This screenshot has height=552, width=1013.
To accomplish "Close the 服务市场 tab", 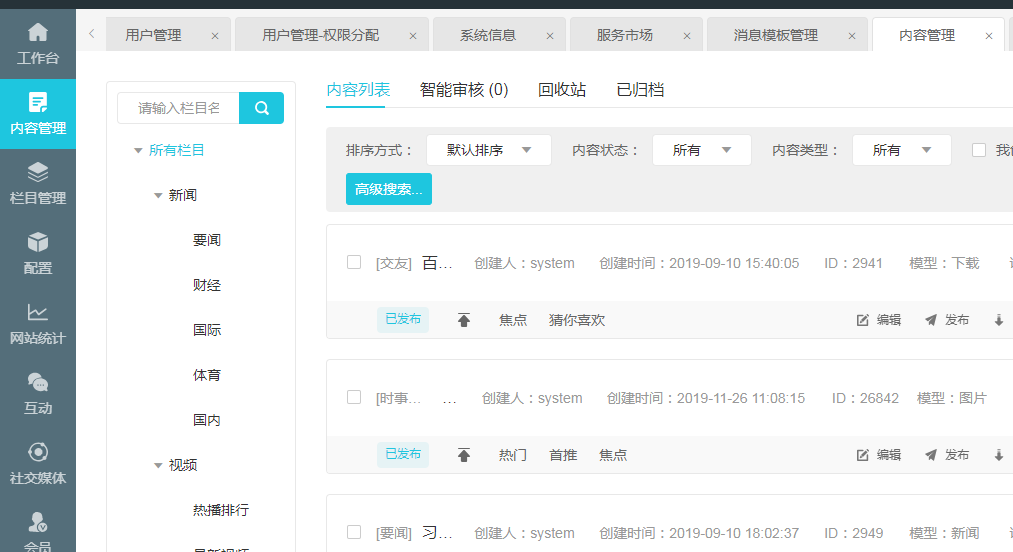I will pos(686,36).
